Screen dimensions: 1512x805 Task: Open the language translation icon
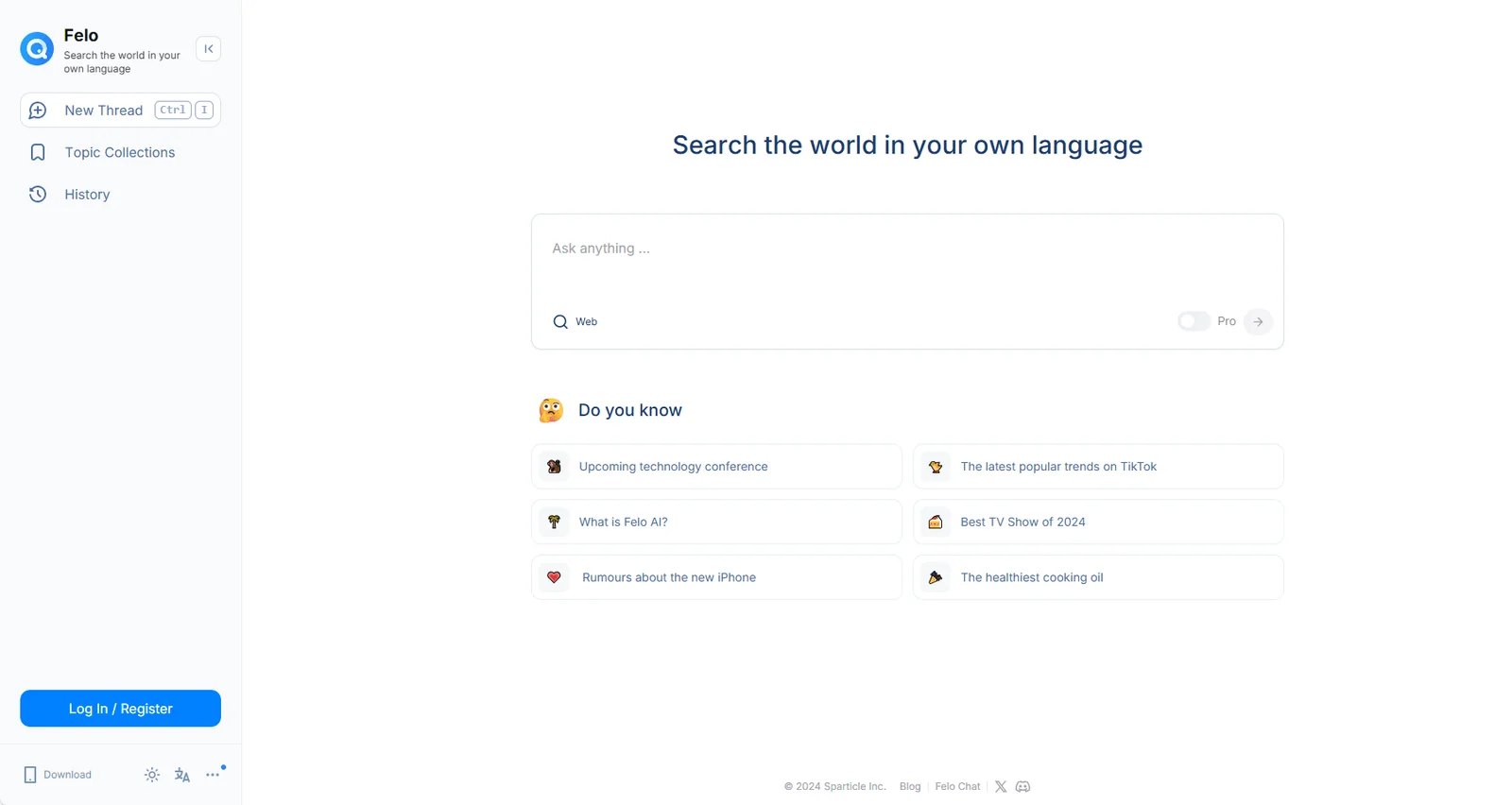[182, 775]
